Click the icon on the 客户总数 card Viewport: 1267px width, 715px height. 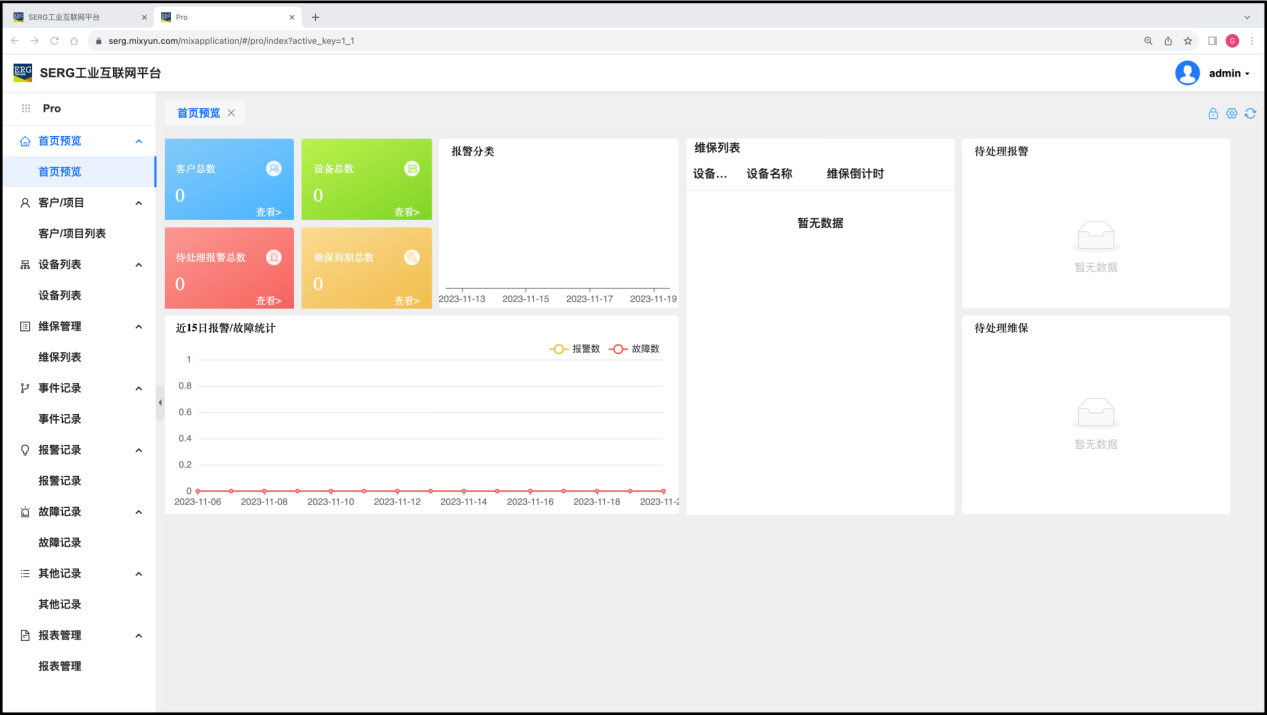[x=273, y=169]
